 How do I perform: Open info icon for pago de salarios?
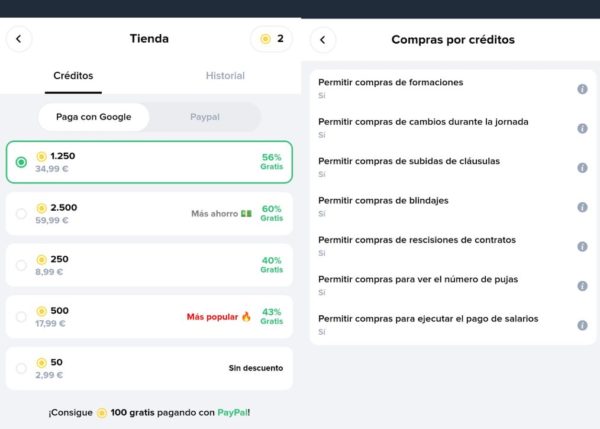click(582, 325)
